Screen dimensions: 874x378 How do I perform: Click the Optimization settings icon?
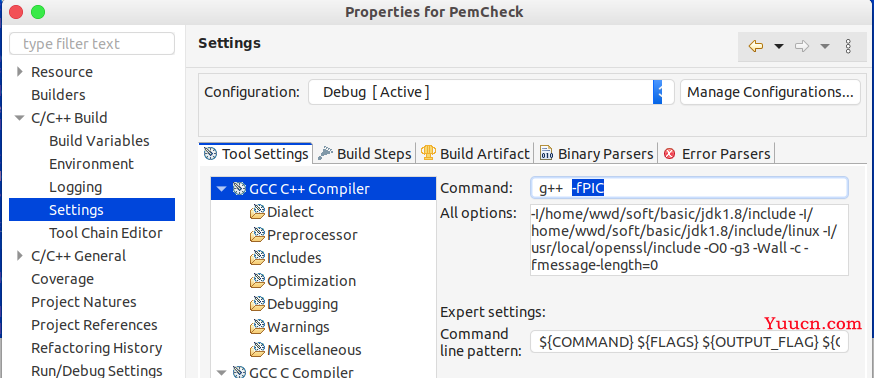coord(257,281)
